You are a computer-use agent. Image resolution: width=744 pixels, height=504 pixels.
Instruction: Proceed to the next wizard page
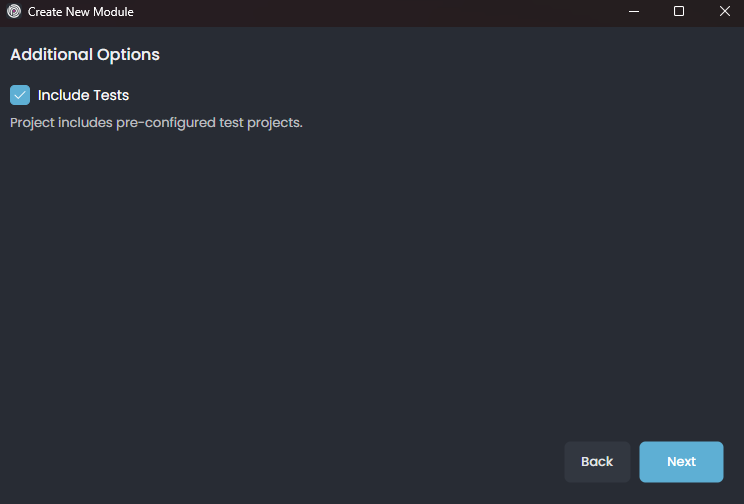coord(681,462)
